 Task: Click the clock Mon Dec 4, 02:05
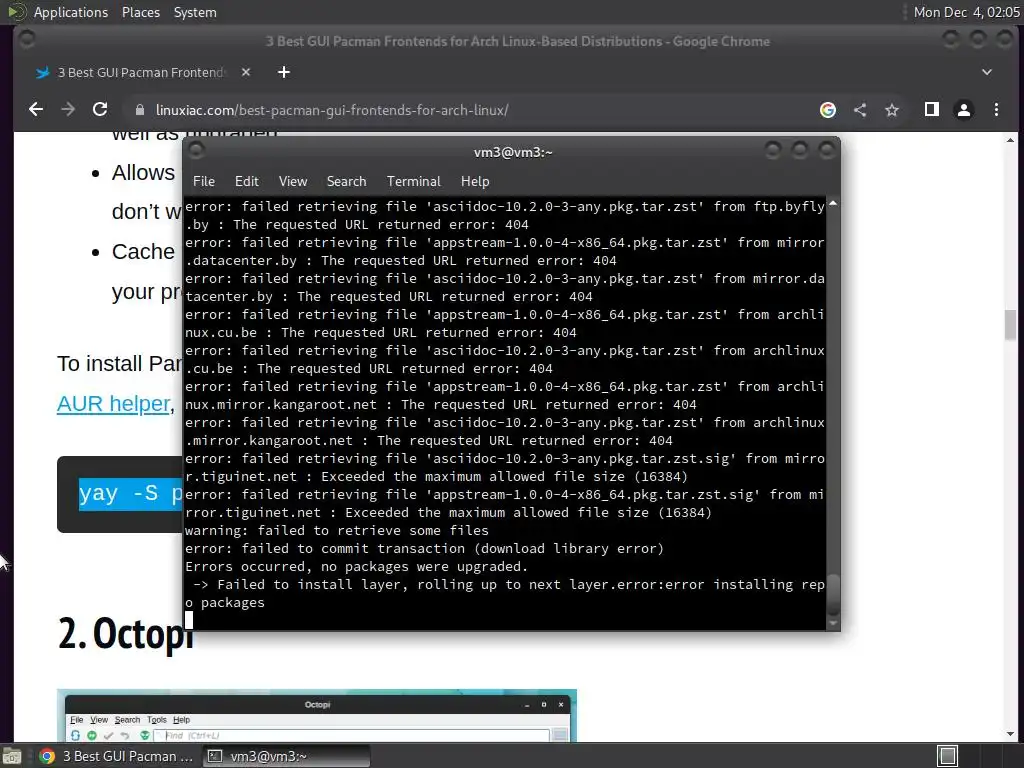pyautogui.click(x=966, y=12)
